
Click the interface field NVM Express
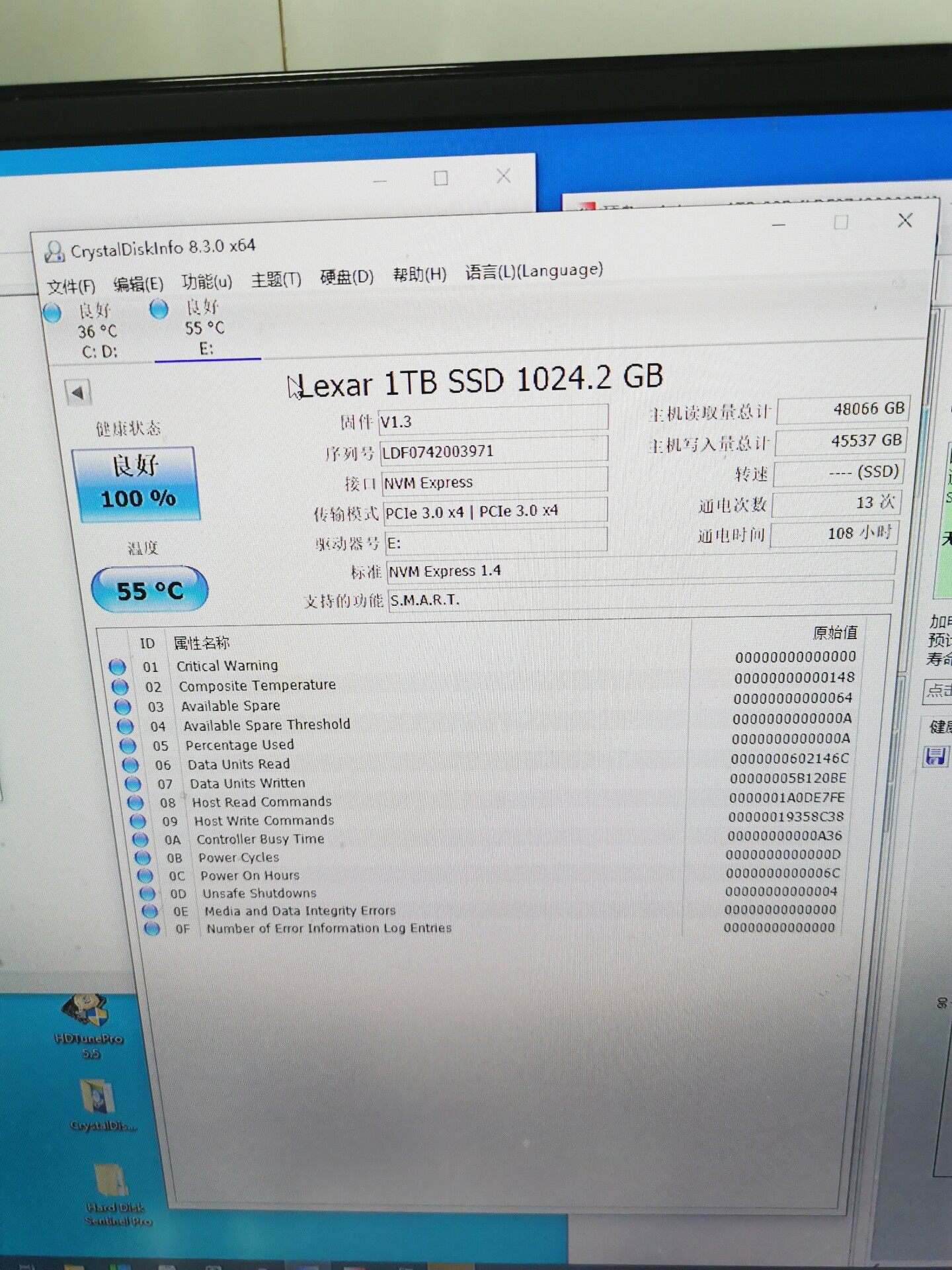click(495, 482)
